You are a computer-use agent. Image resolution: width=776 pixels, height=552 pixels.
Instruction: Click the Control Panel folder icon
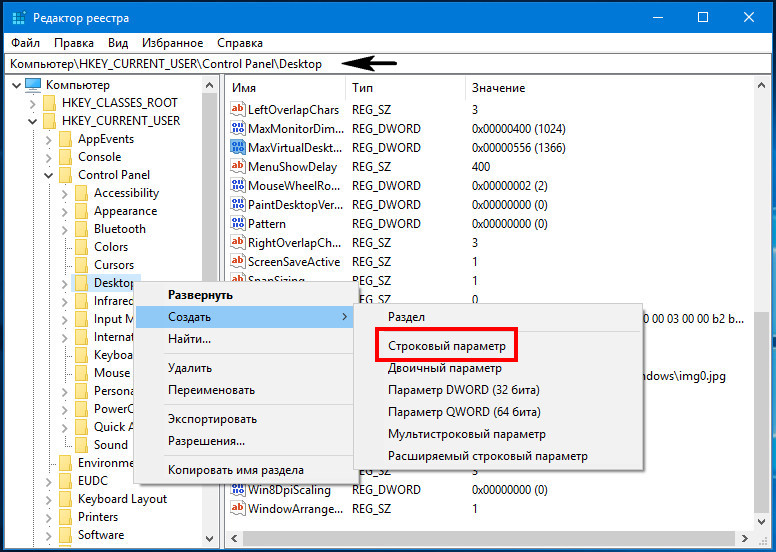tap(65, 175)
